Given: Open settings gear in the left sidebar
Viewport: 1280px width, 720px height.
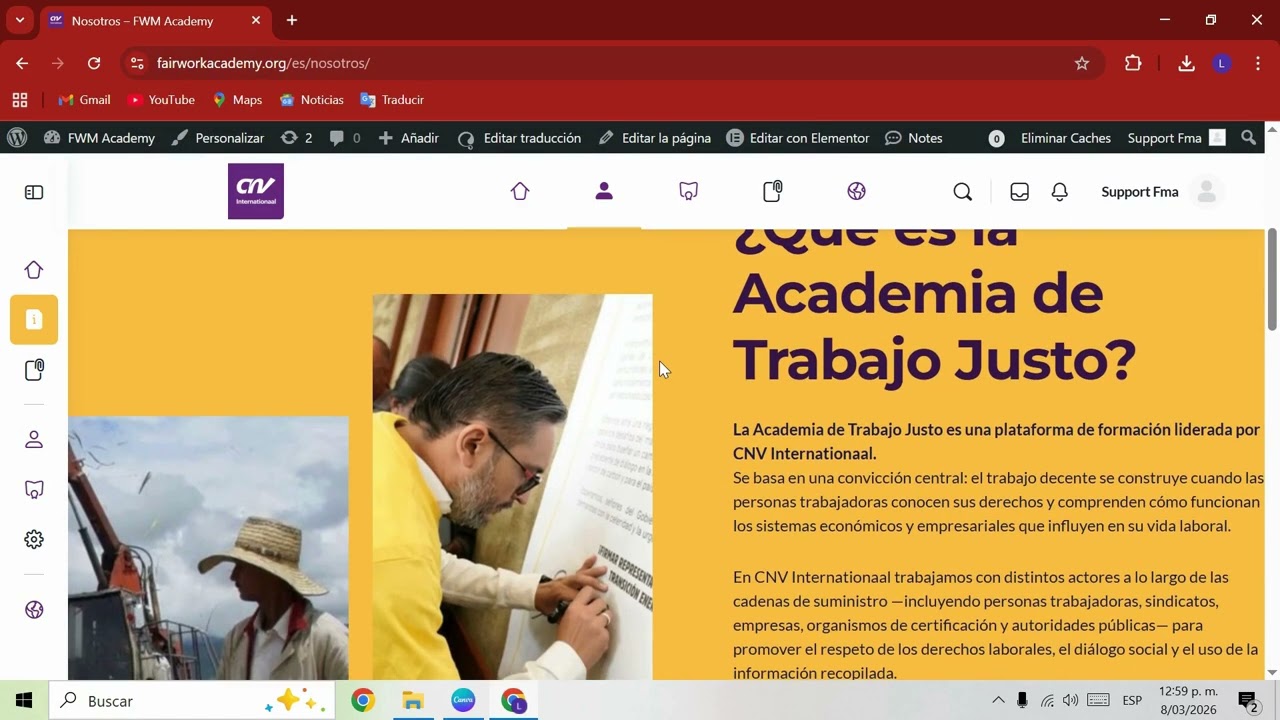Looking at the screenshot, I should [x=34, y=539].
